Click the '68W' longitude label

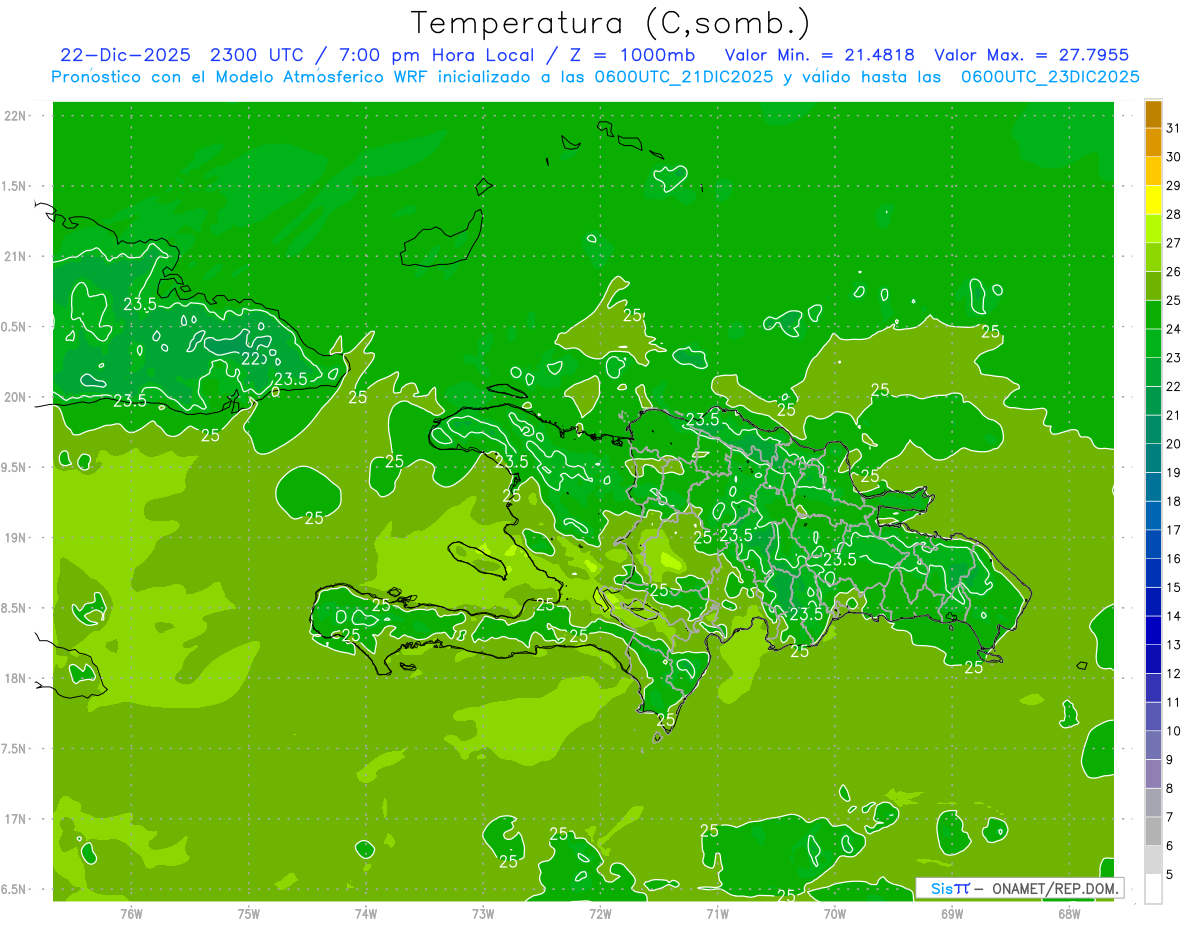tap(1069, 913)
